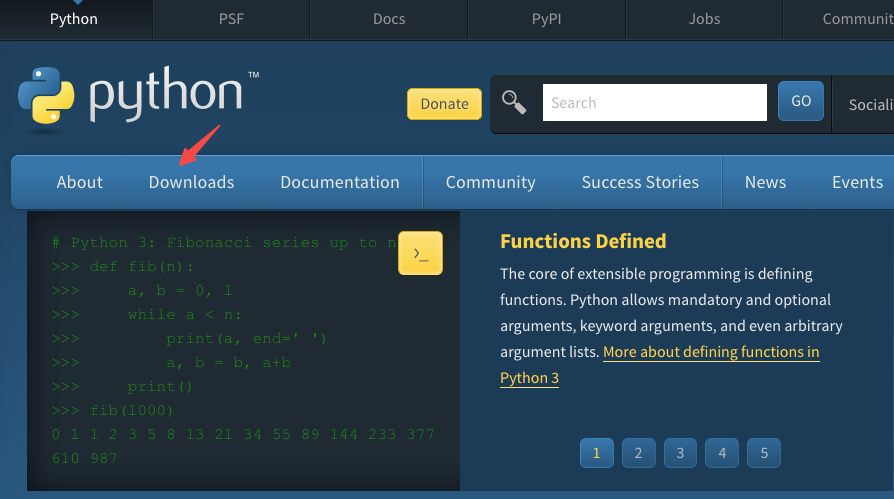
Task: Go to the PyPI top tab
Action: 547,19
